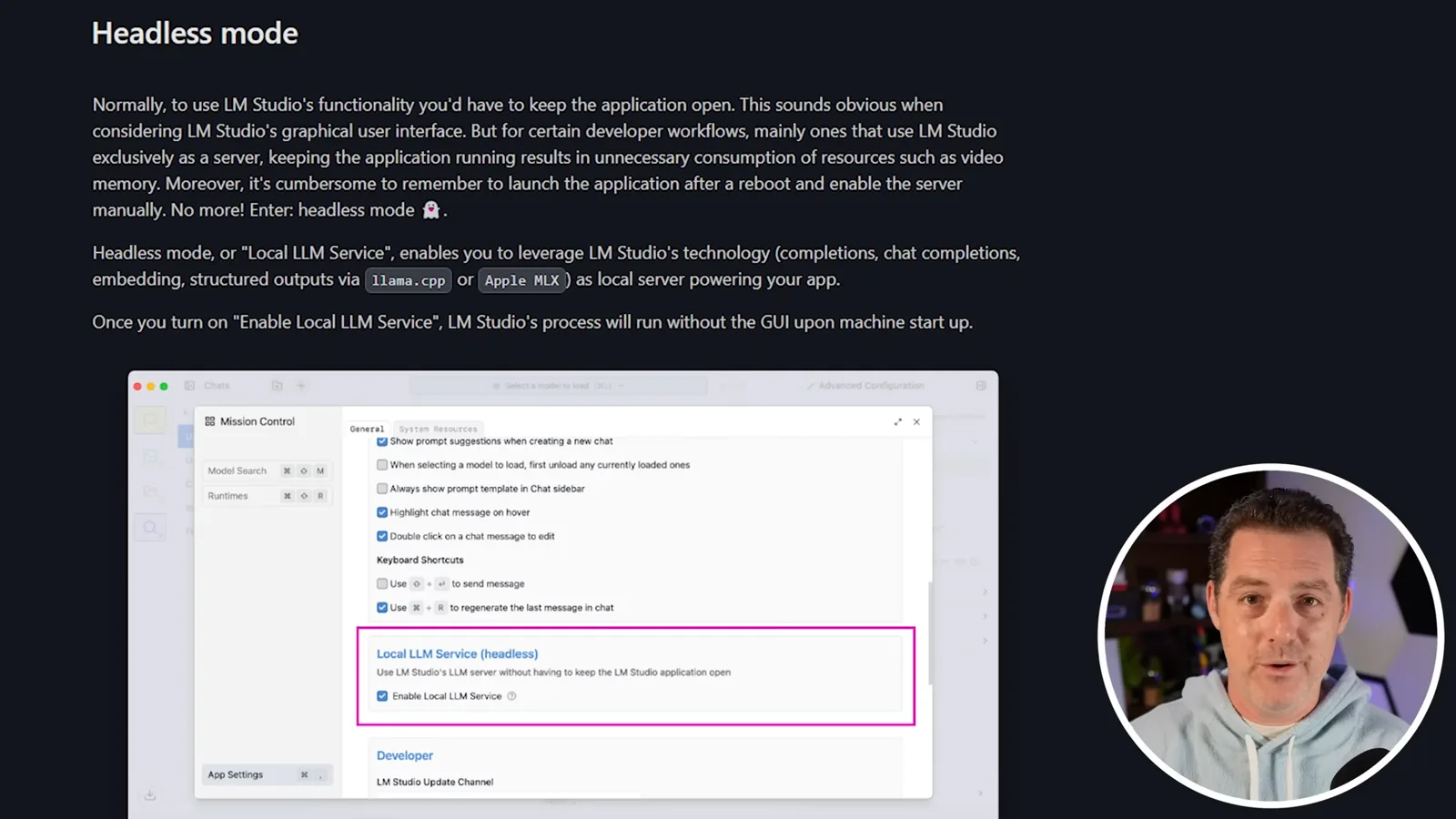Click the help icon beside Enable Local LLM Service
Screen dimensions: 1456x819
click(x=511, y=696)
